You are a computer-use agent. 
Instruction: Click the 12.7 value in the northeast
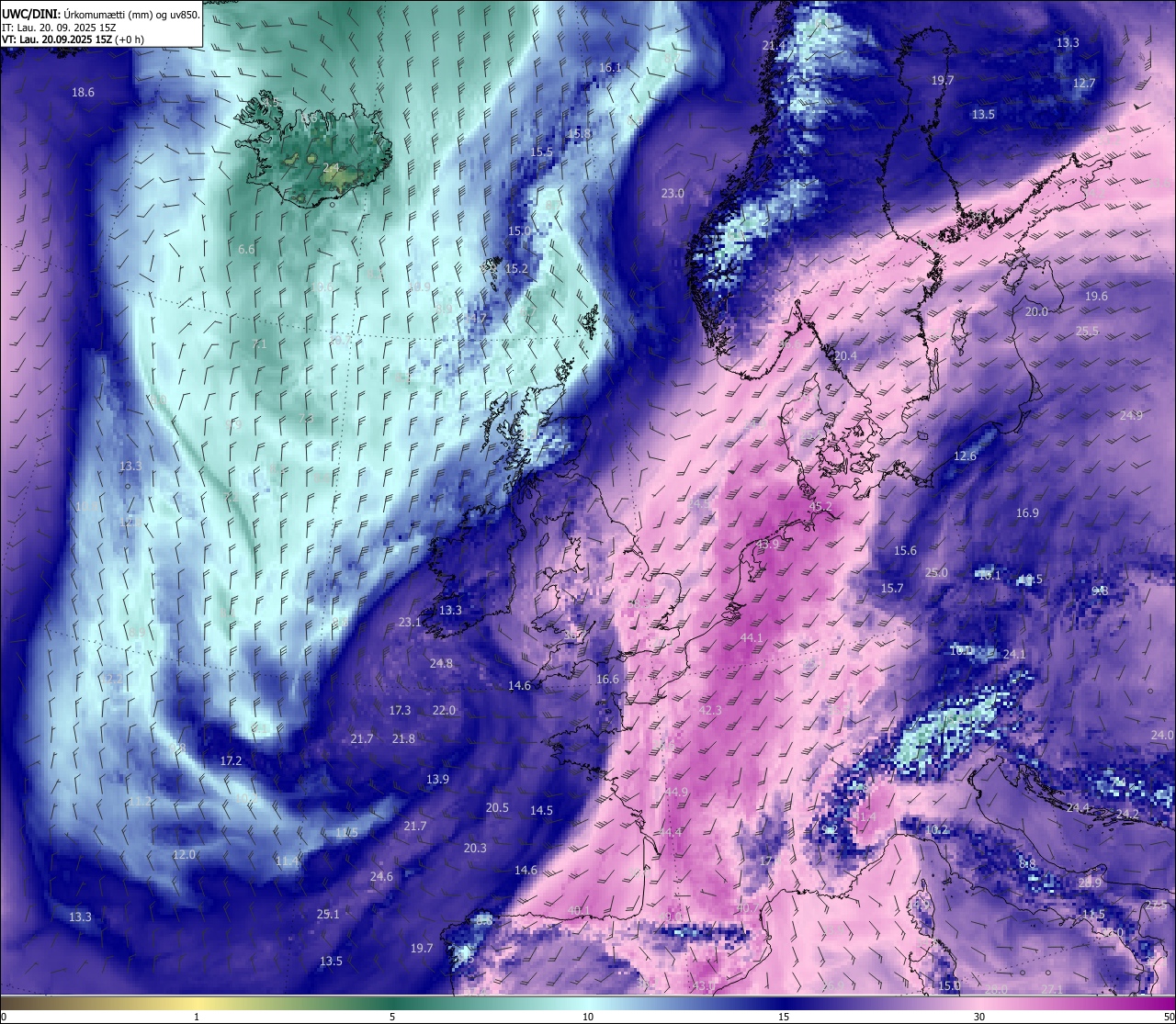1084,83
